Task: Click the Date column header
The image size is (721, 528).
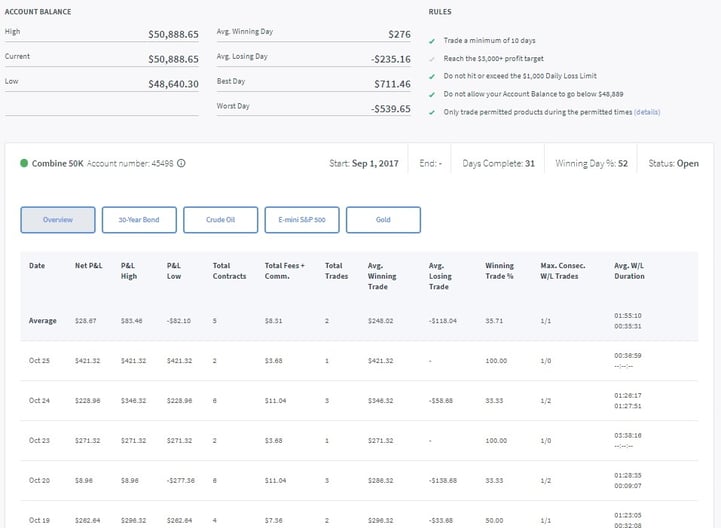Action: [x=37, y=266]
